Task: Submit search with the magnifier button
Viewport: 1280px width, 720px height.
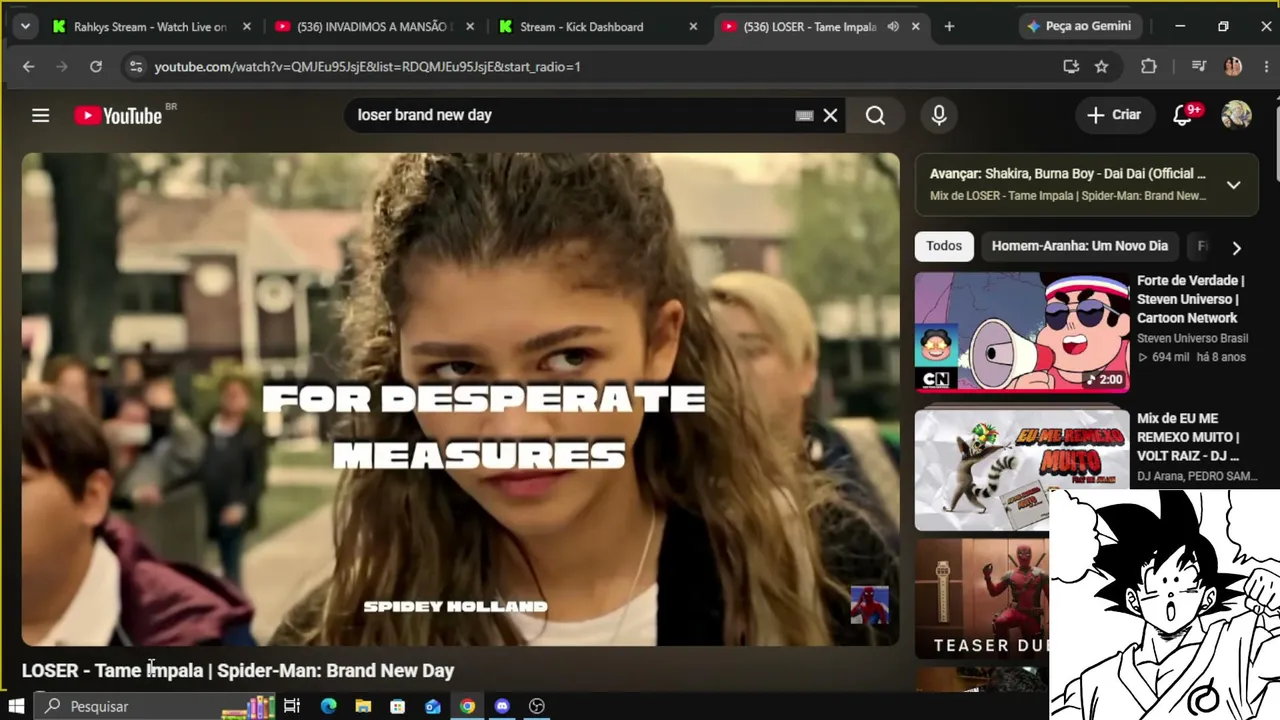Action: (875, 115)
